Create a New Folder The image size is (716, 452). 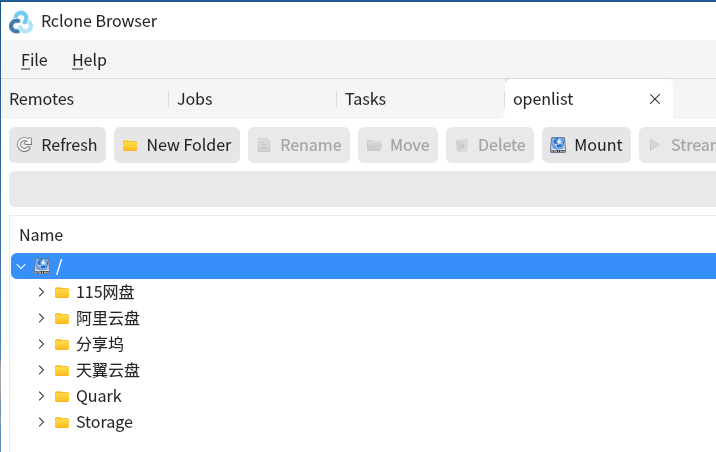click(x=177, y=145)
